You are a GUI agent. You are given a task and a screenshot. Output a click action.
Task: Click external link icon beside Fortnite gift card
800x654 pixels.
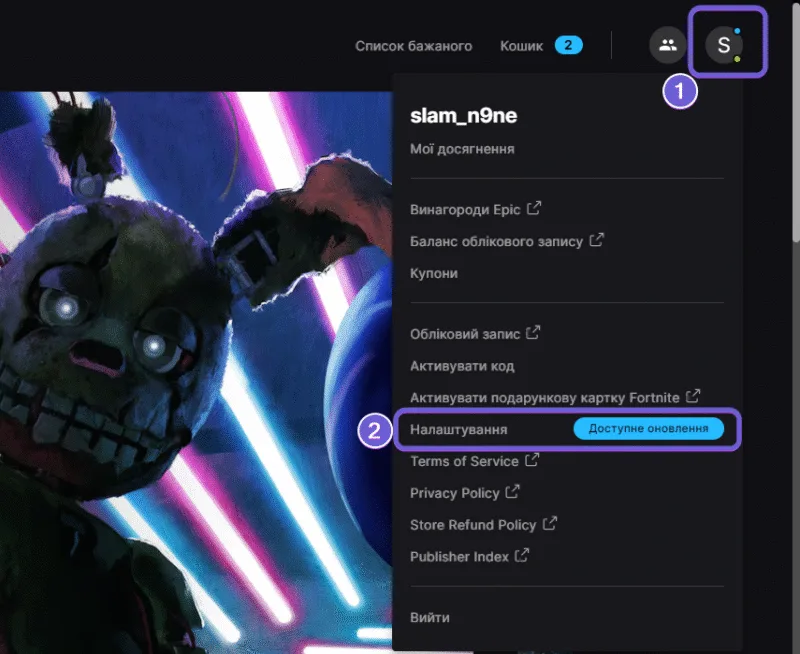693,396
